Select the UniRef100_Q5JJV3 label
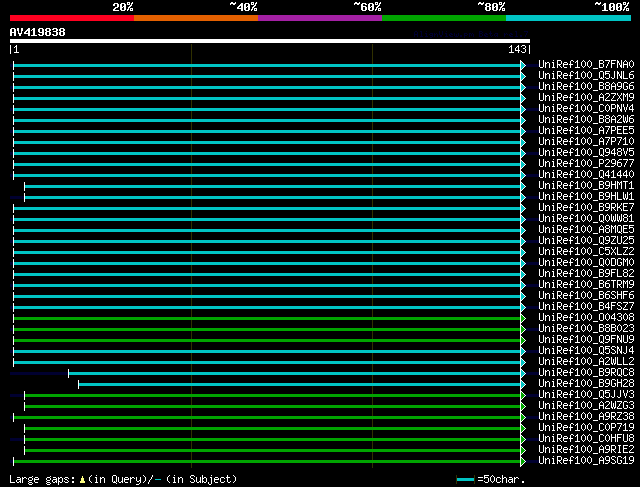 586,395
